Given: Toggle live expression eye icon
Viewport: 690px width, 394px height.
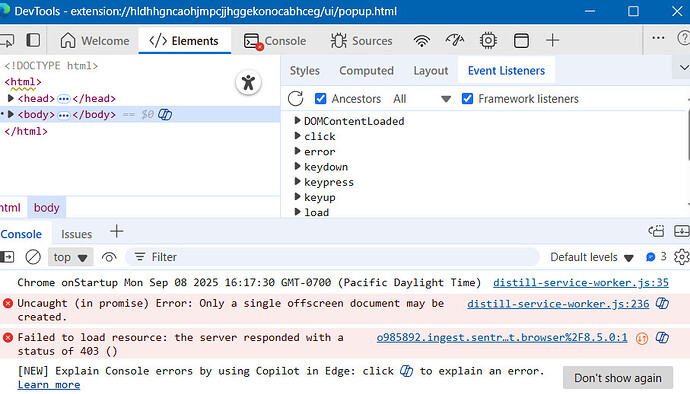Looking at the screenshot, I should coord(109,257).
